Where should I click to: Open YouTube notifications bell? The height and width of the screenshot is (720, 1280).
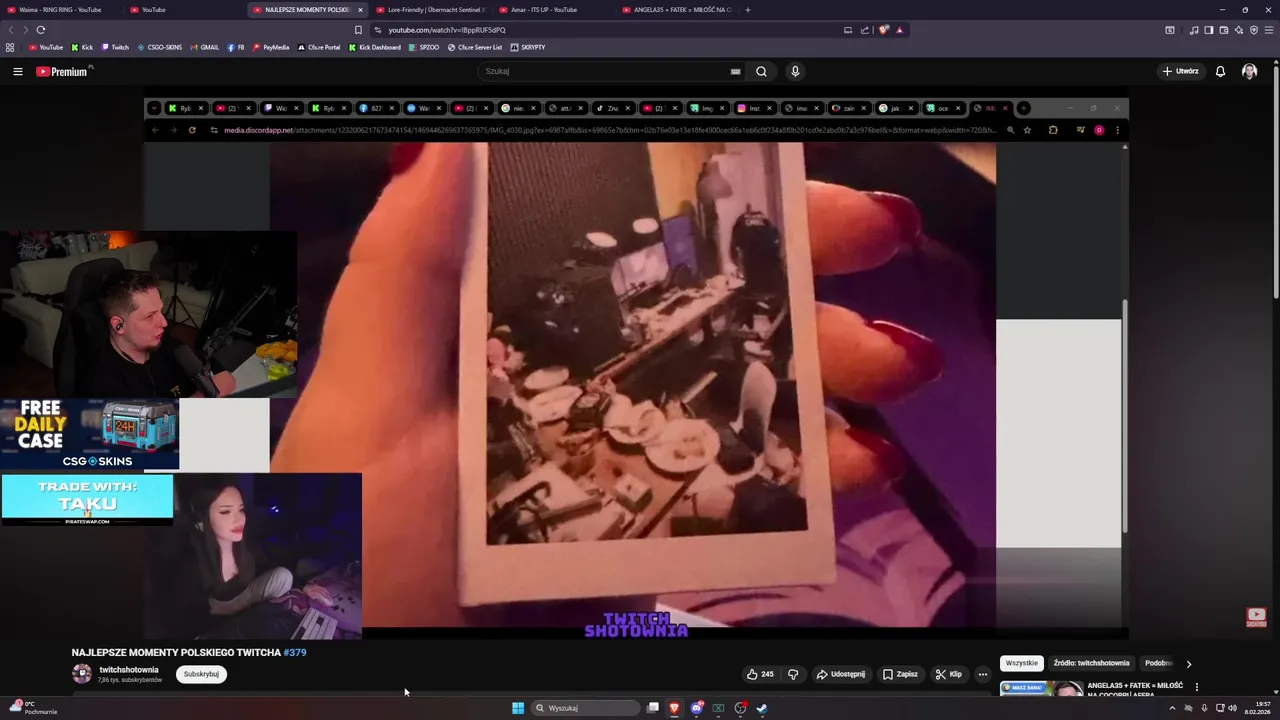click(1220, 71)
